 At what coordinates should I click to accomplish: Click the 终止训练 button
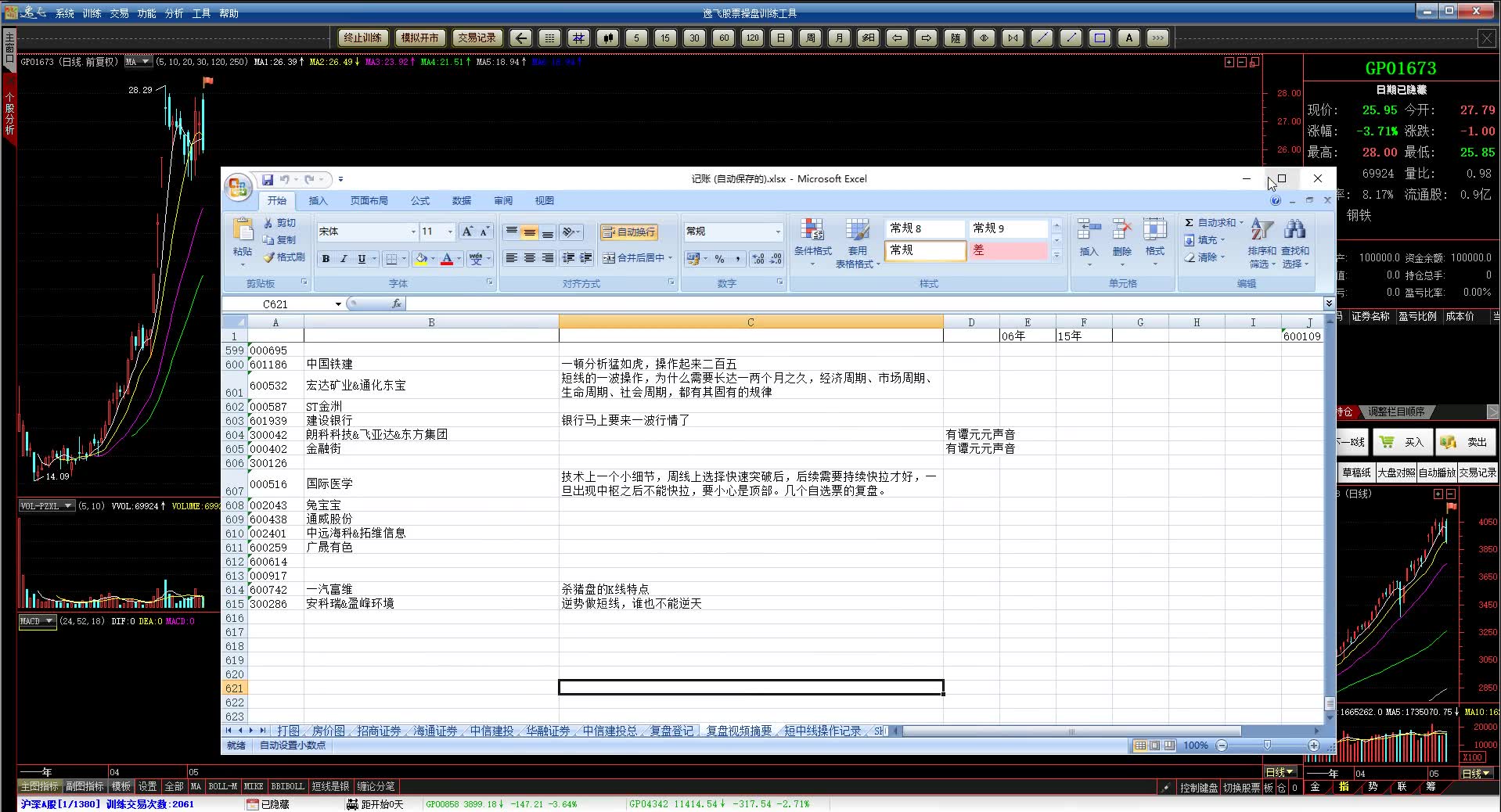tap(363, 38)
